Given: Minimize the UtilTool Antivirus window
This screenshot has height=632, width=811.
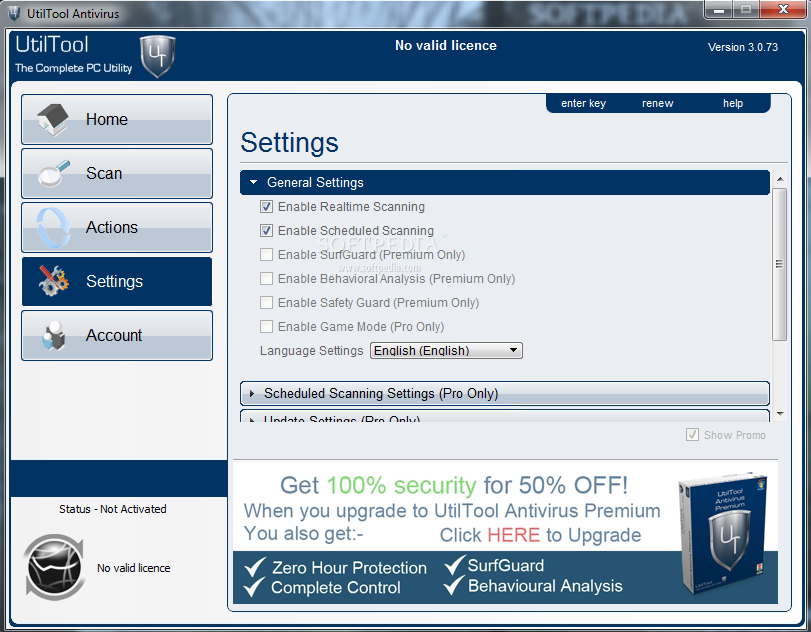Looking at the screenshot, I should (719, 9).
